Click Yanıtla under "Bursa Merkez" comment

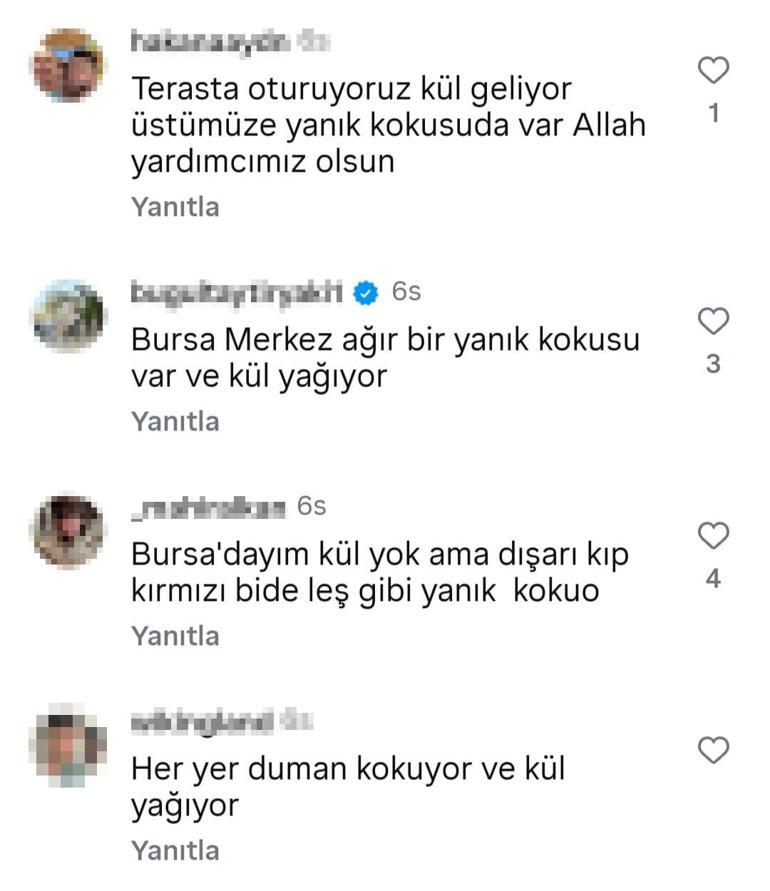point(175,422)
